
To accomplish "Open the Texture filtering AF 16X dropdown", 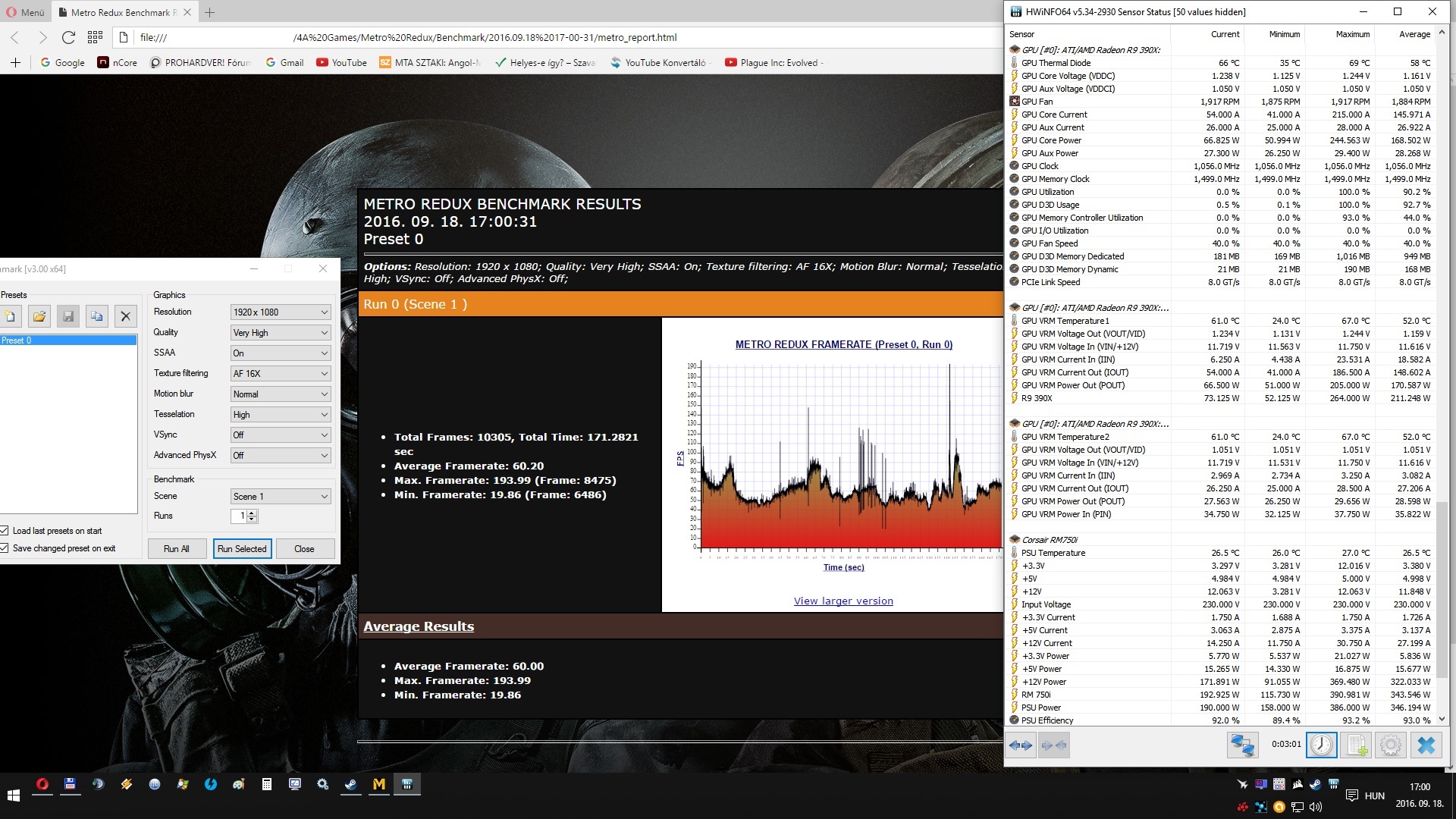I will pos(281,374).
